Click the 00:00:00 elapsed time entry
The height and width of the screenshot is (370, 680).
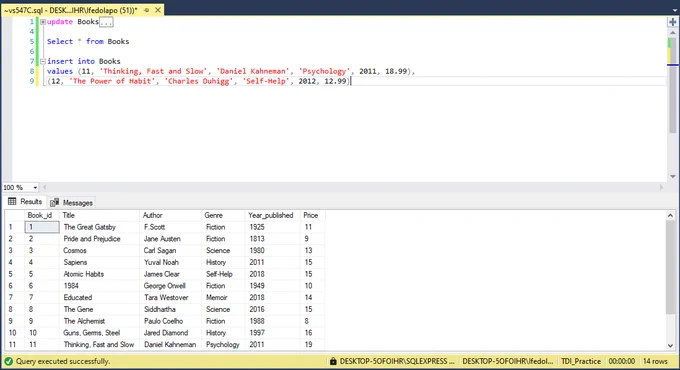tap(621, 361)
